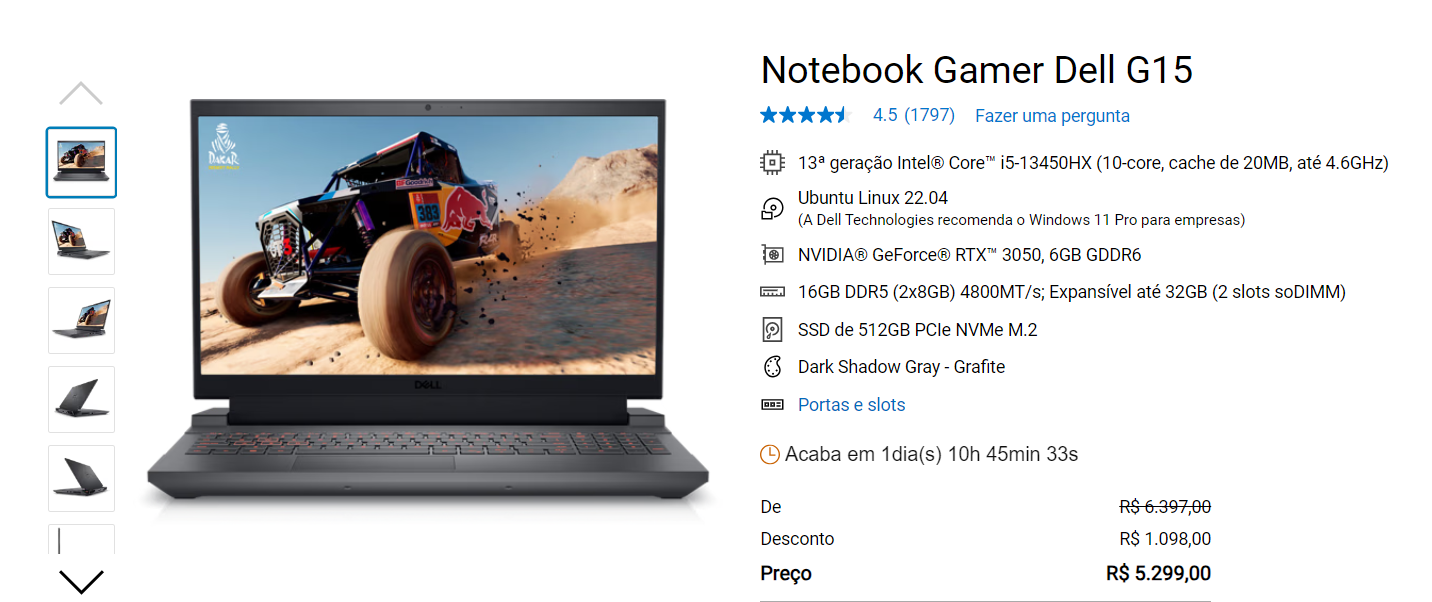The height and width of the screenshot is (602, 1432).
Task: Click the Ubuntu operating system disc icon
Action: 772,208
